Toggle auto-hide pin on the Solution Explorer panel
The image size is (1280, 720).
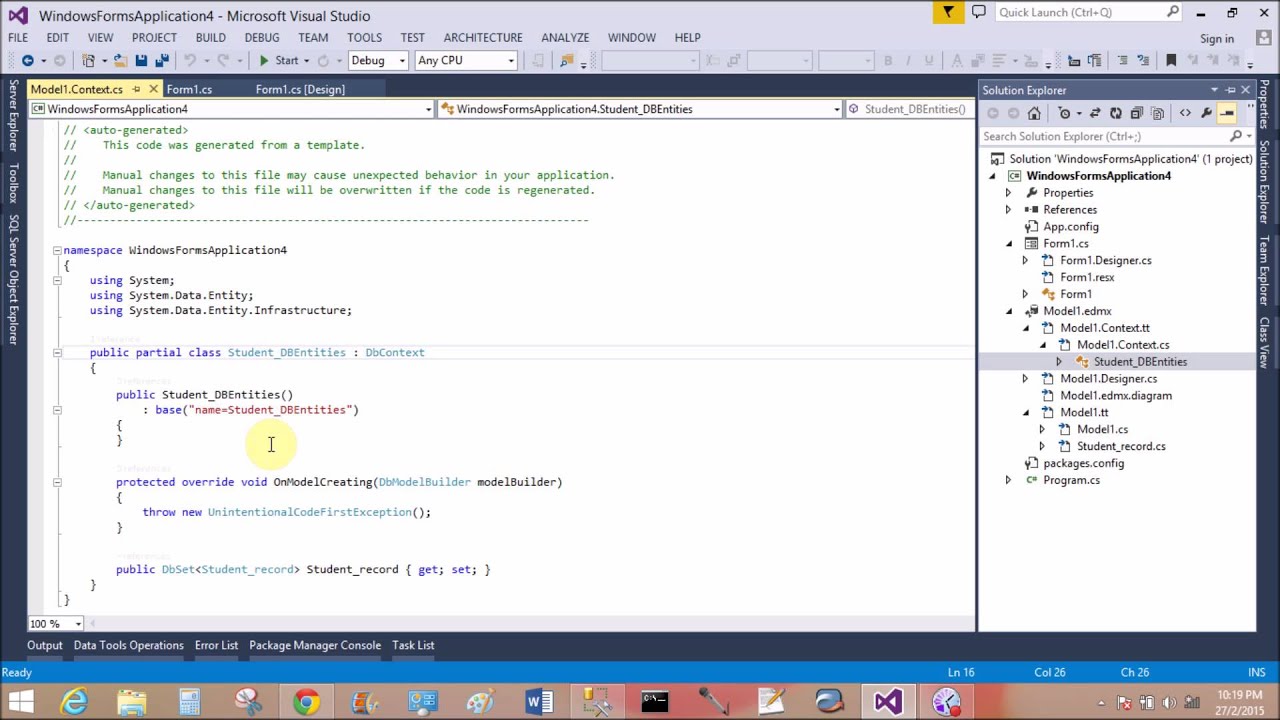(x=1230, y=90)
